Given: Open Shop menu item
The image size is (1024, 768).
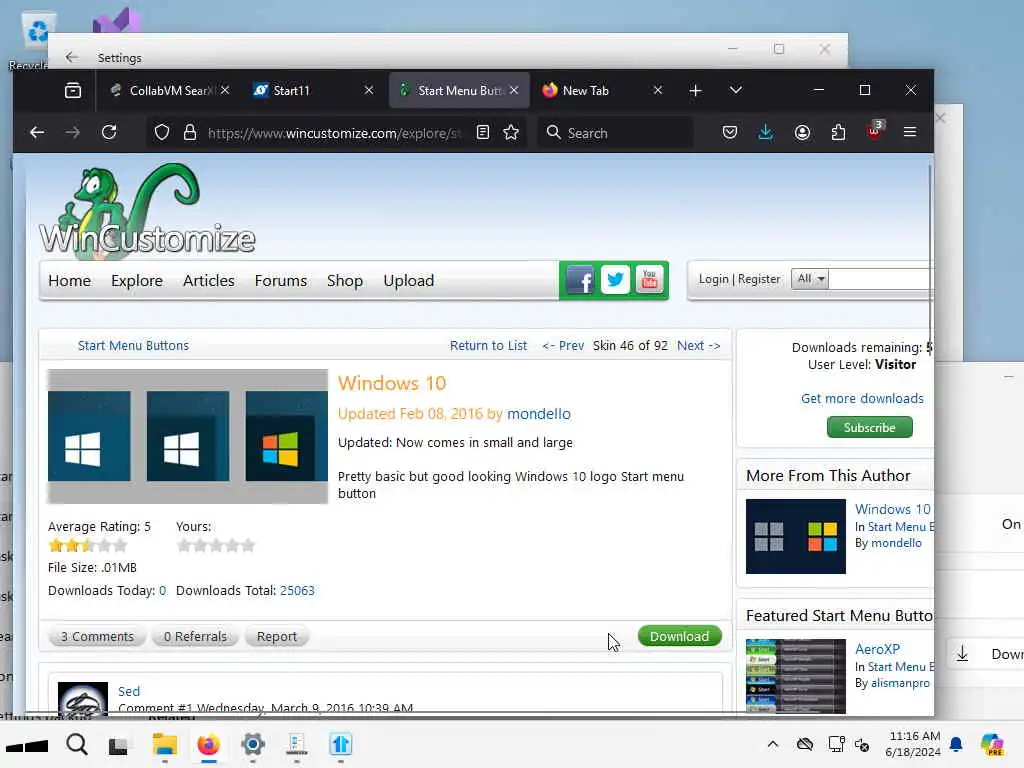Looking at the screenshot, I should (345, 281).
